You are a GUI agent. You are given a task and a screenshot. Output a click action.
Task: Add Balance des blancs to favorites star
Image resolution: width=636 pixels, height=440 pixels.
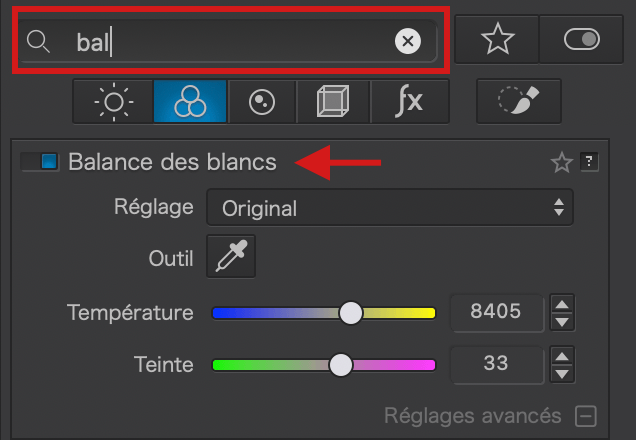click(562, 162)
